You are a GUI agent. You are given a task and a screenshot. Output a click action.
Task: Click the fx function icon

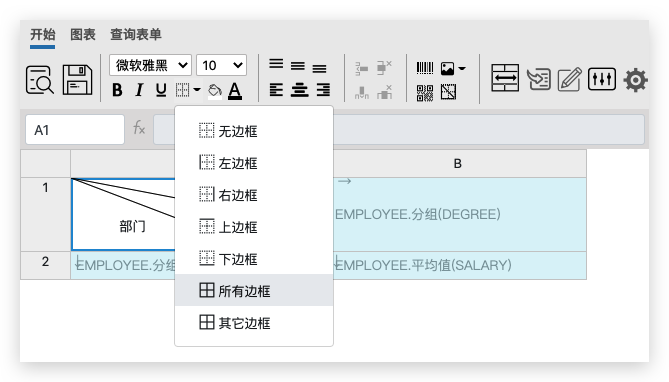(139, 128)
